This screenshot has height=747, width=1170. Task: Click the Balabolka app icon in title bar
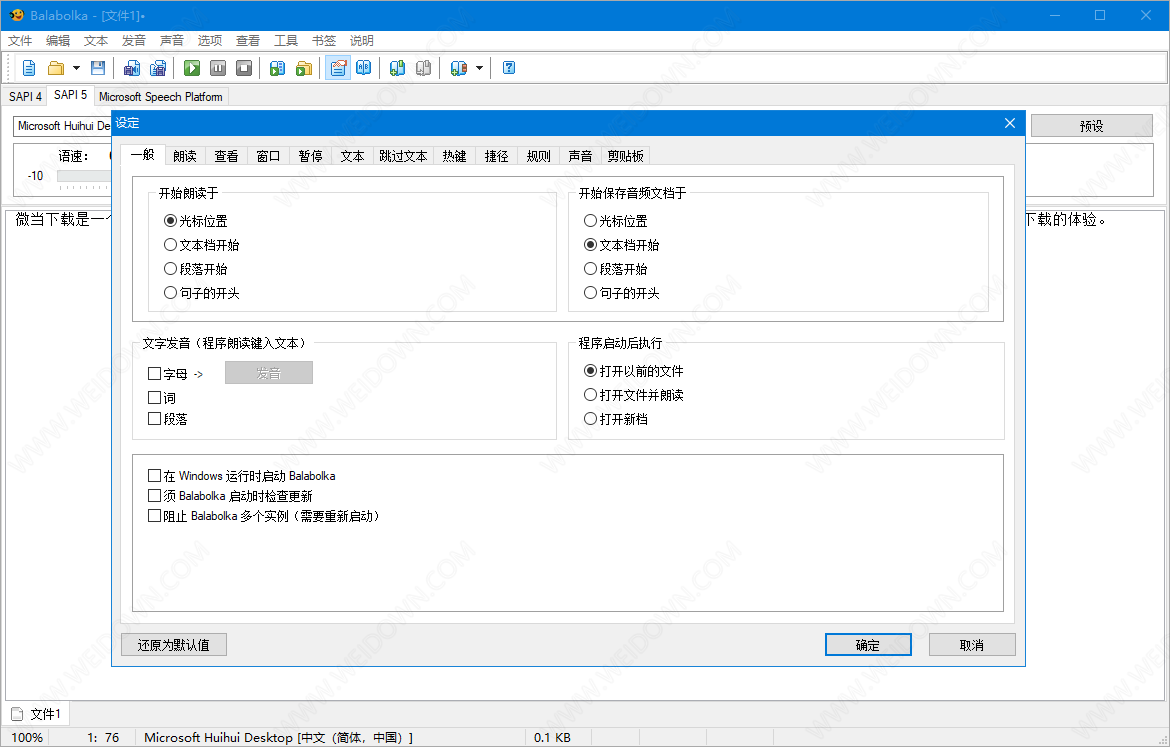click(x=16, y=15)
